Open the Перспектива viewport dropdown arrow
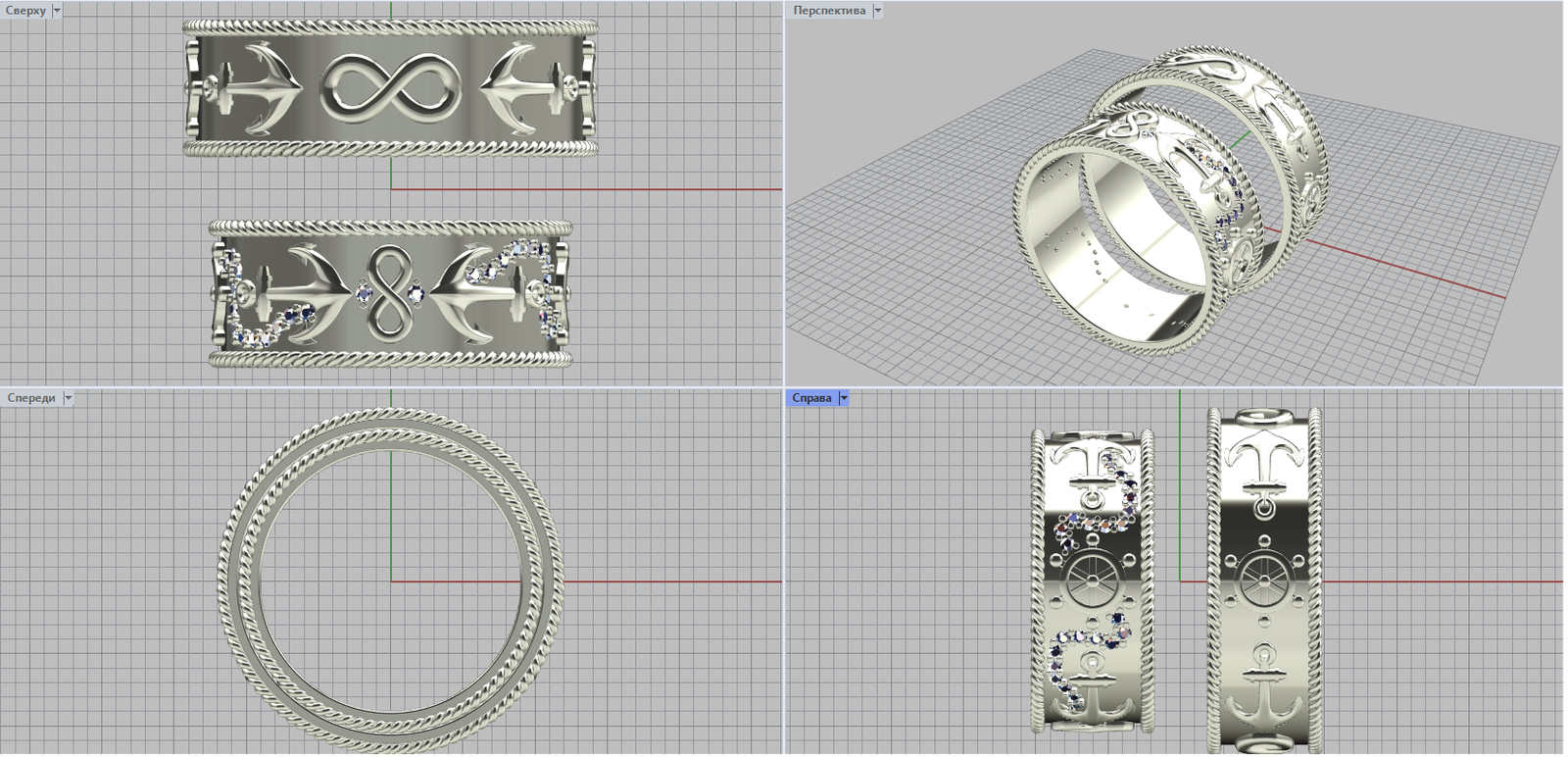The image size is (1568, 757). (x=877, y=11)
